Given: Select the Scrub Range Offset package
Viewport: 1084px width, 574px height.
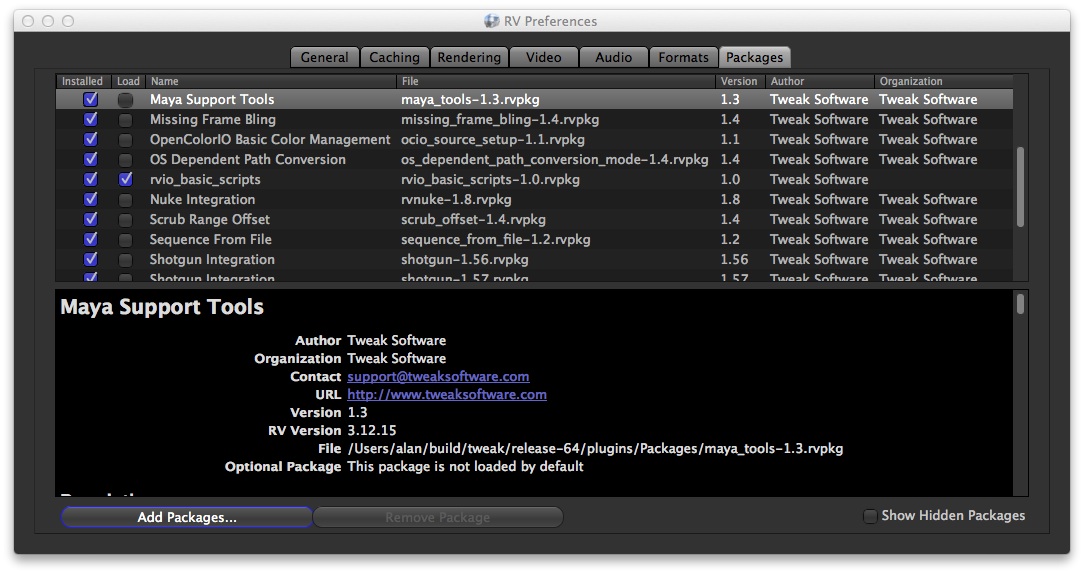Looking at the screenshot, I should (209, 220).
